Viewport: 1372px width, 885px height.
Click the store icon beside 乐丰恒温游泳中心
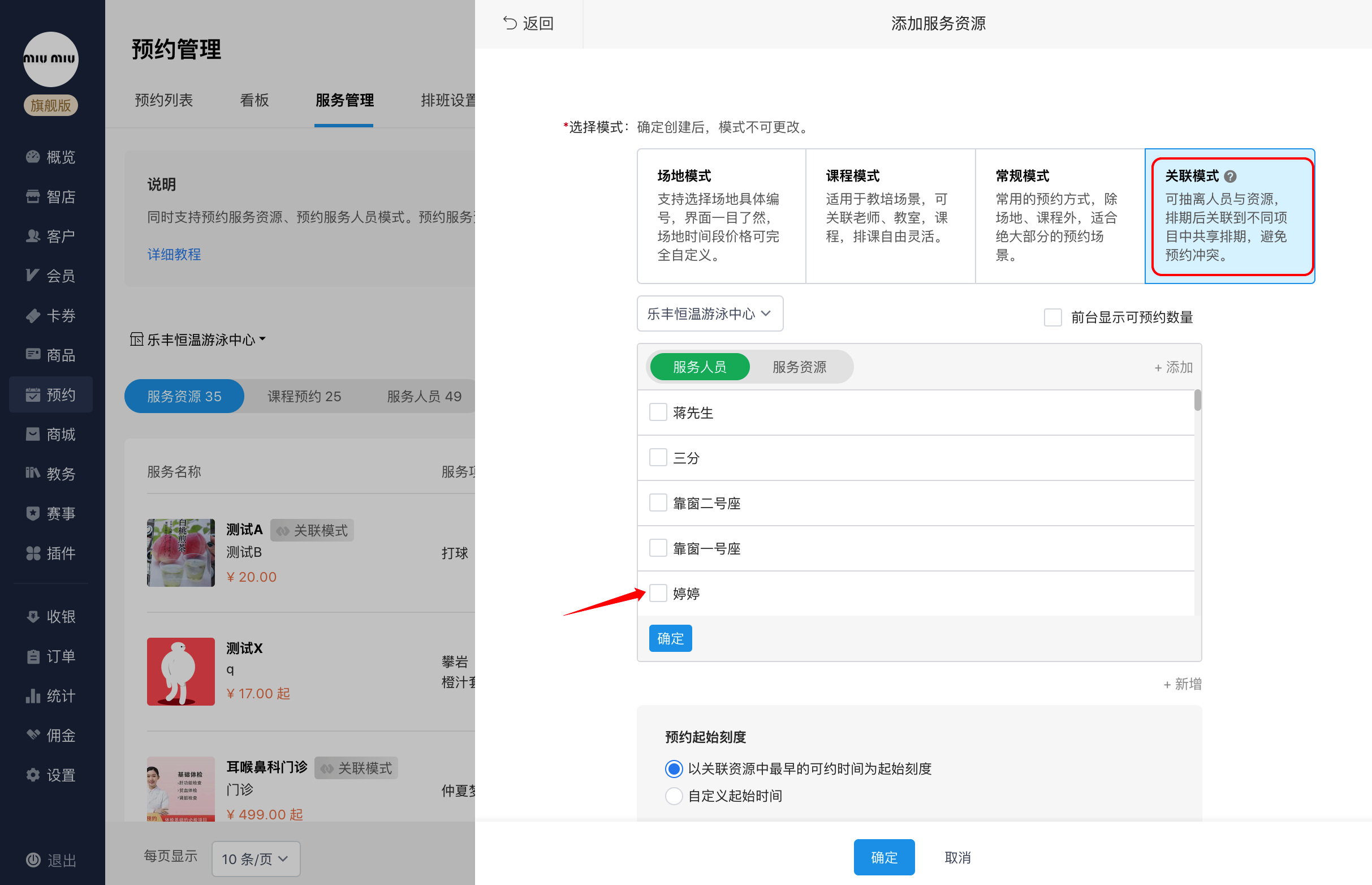point(136,339)
